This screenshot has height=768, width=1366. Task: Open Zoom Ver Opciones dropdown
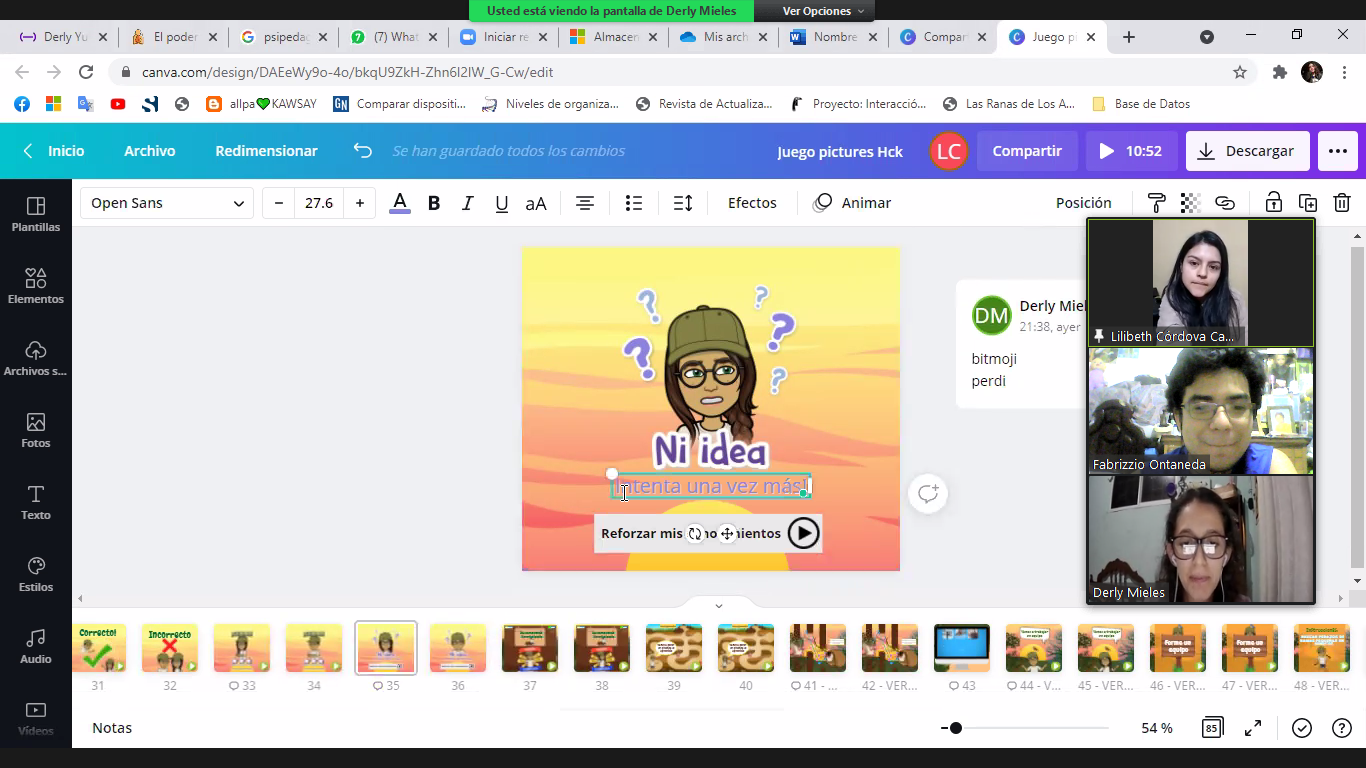[824, 11]
